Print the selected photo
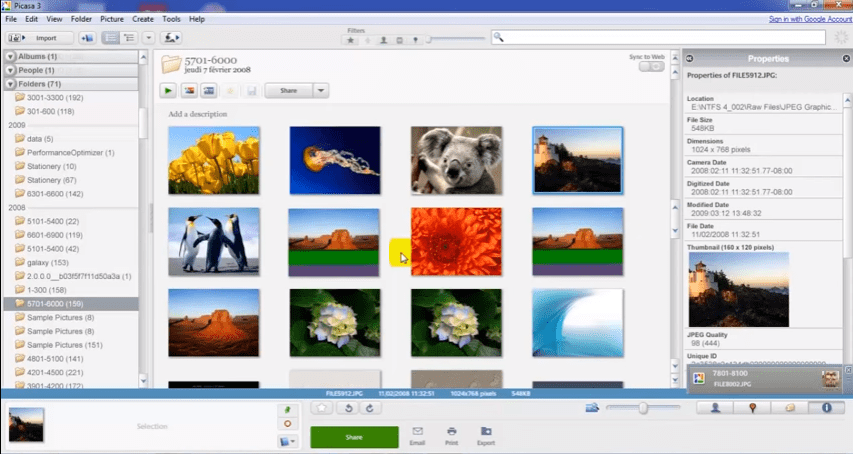The width and height of the screenshot is (853, 454). tap(452, 436)
